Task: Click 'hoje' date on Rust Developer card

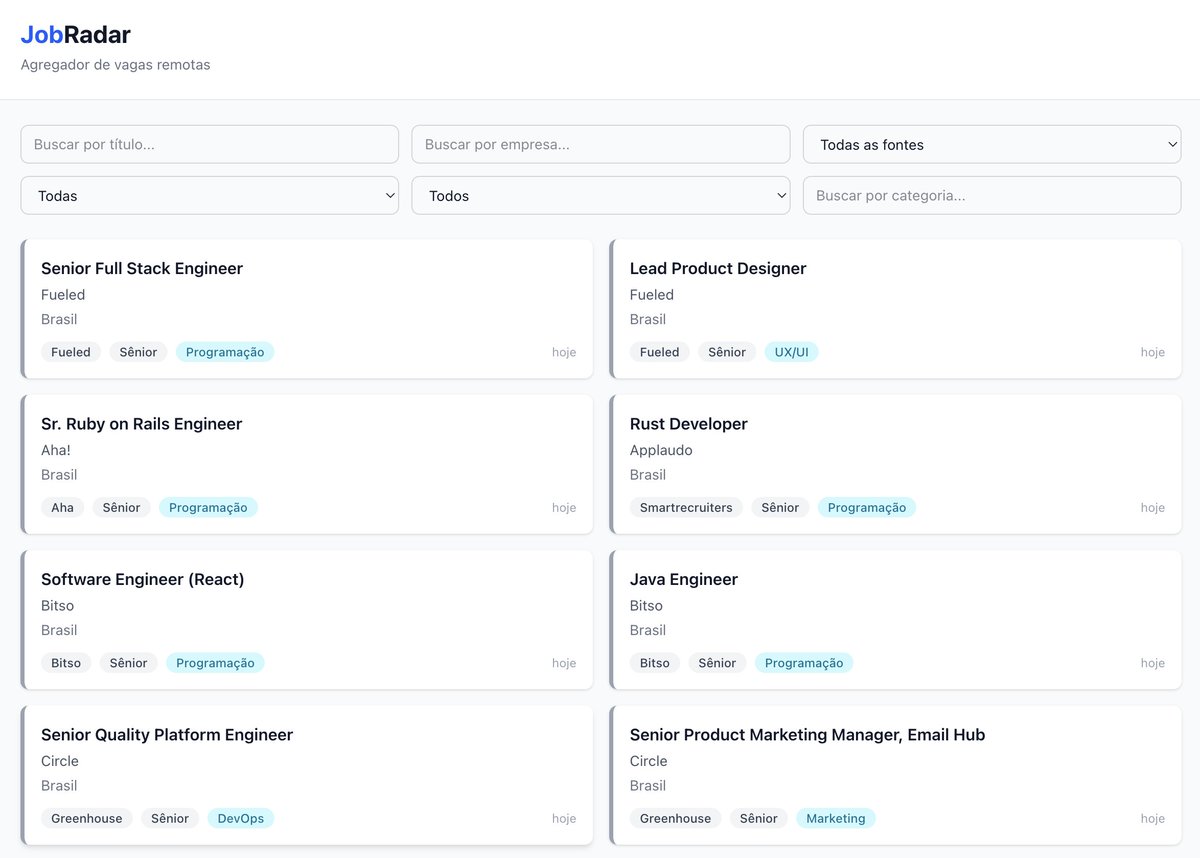Action: point(1153,508)
